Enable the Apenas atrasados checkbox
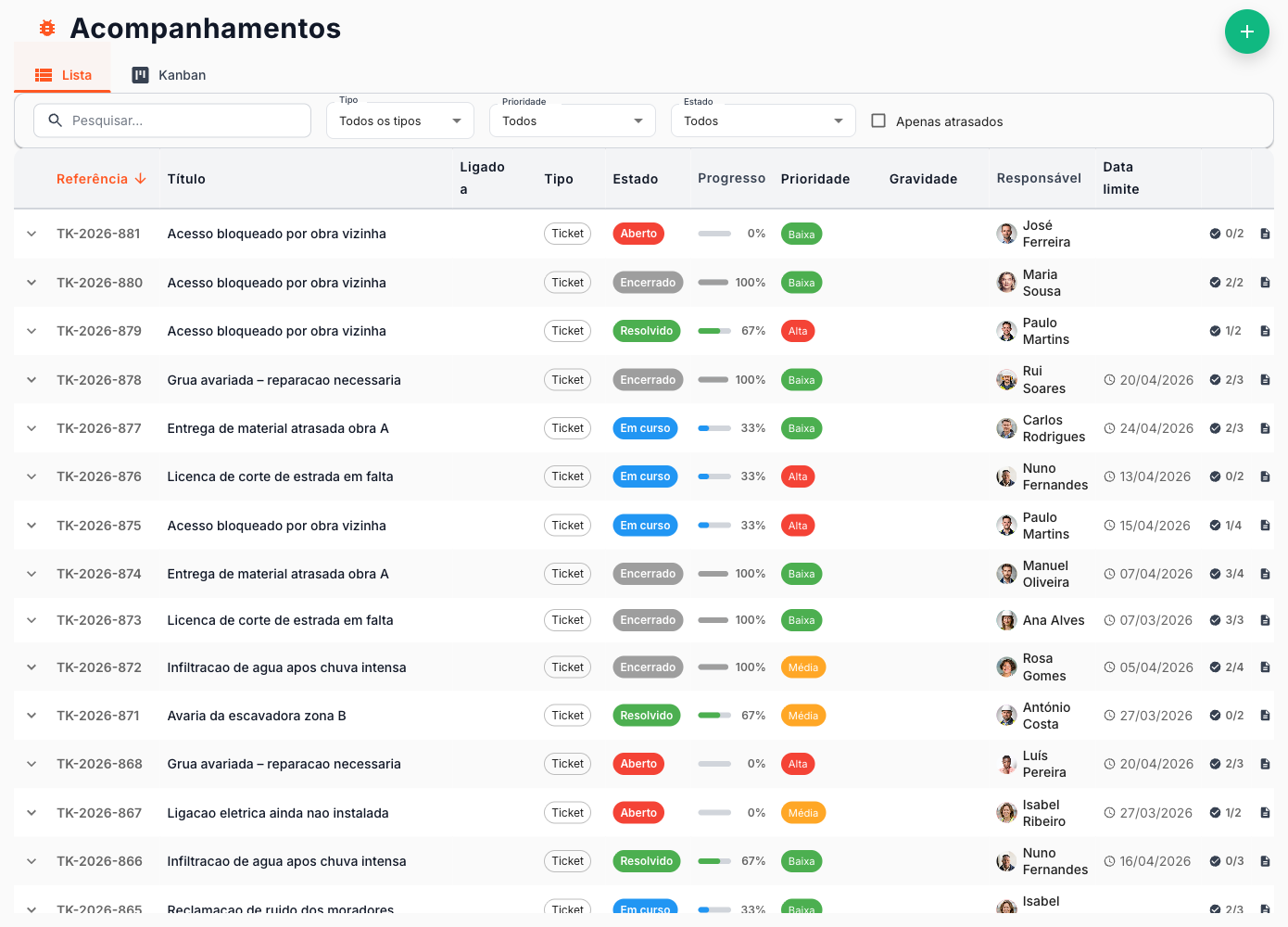1288x927 pixels. click(878, 121)
